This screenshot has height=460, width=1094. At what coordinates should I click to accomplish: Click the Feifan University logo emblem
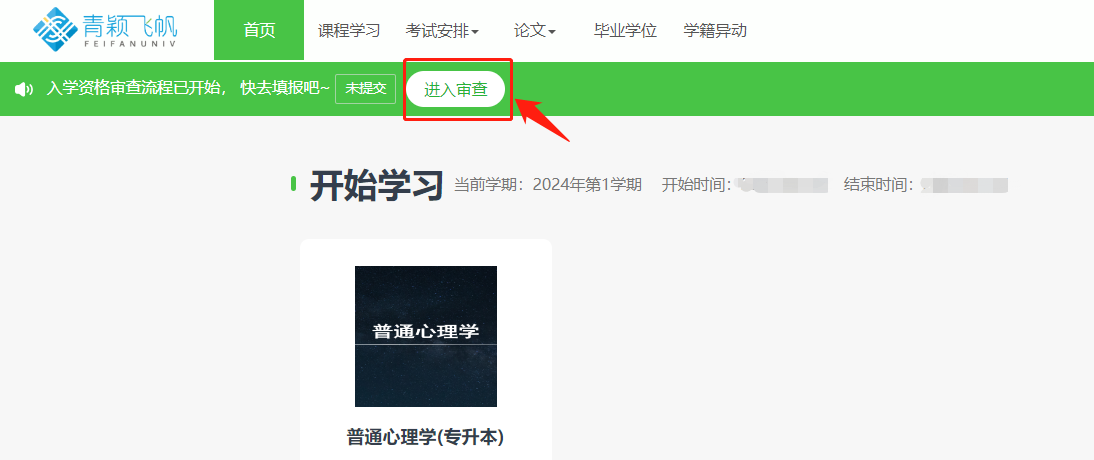pyautogui.click(x=57, y=29)
